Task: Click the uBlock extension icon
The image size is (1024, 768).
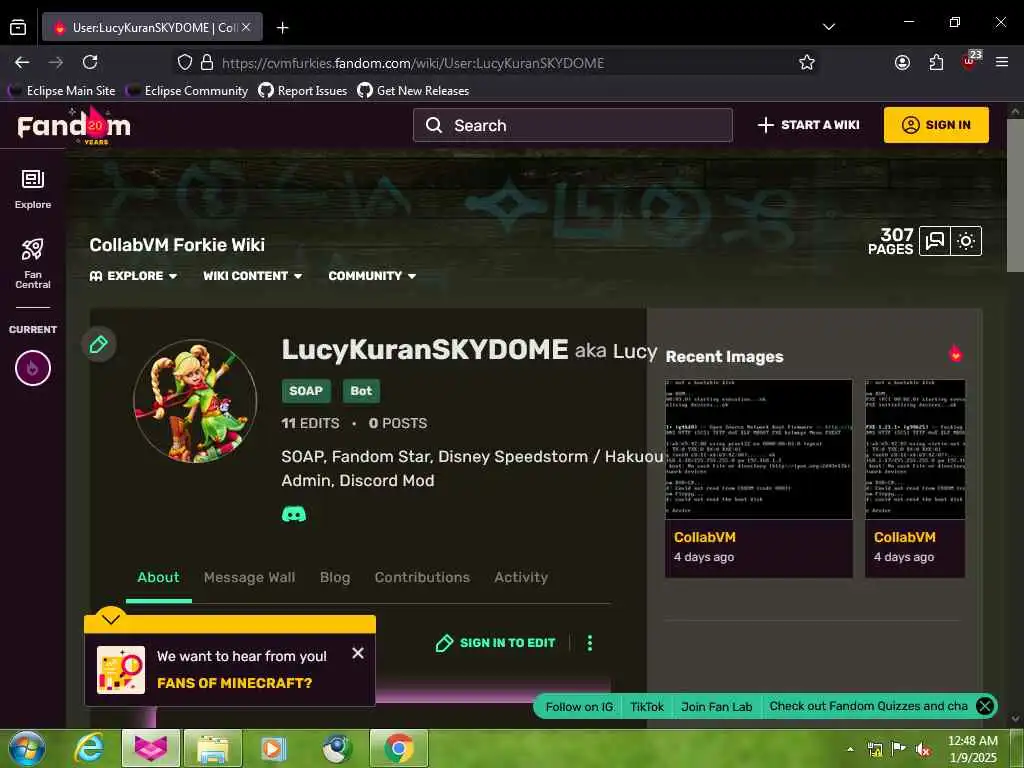Action: [970, 61]
